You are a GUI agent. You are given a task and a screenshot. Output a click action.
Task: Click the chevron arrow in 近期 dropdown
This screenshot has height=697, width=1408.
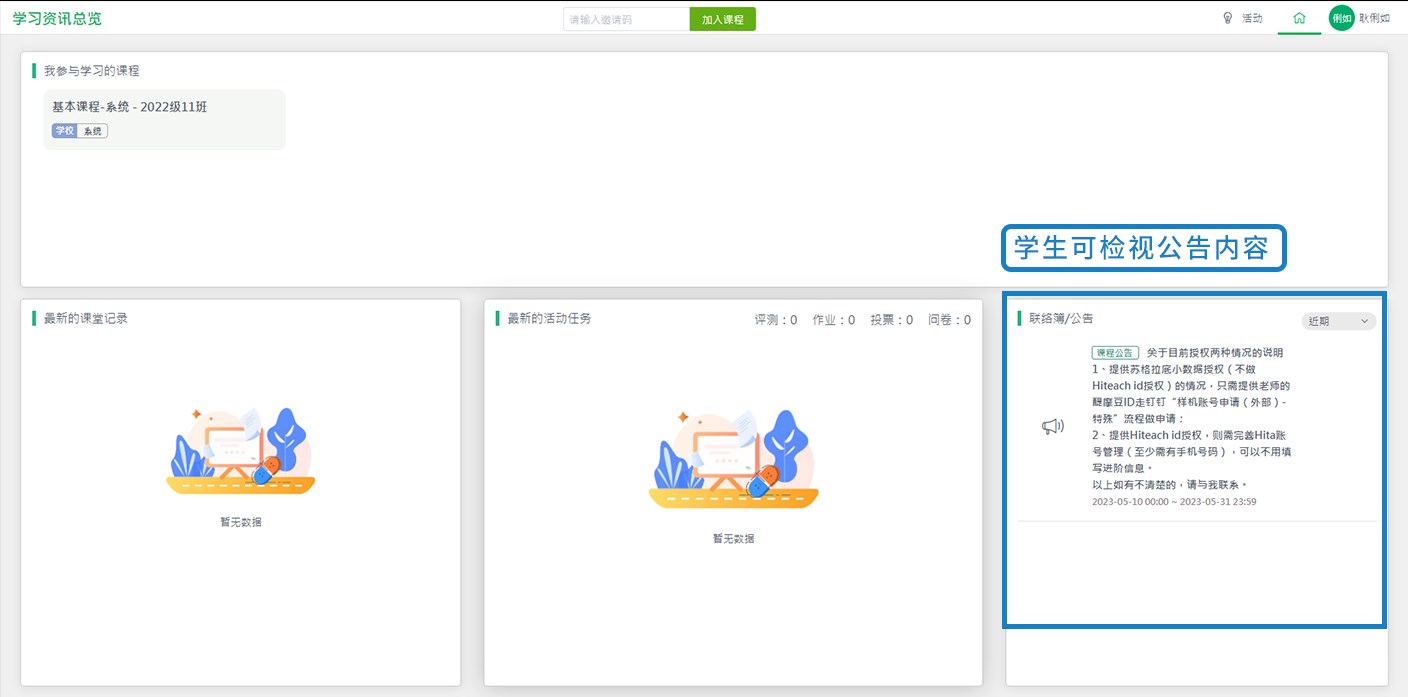click(x=1365, y=321)
